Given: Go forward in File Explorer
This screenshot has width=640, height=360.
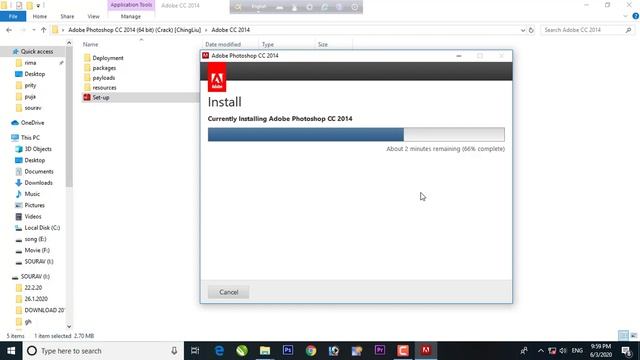Looking at the screenshot, I should click(23, 30).
